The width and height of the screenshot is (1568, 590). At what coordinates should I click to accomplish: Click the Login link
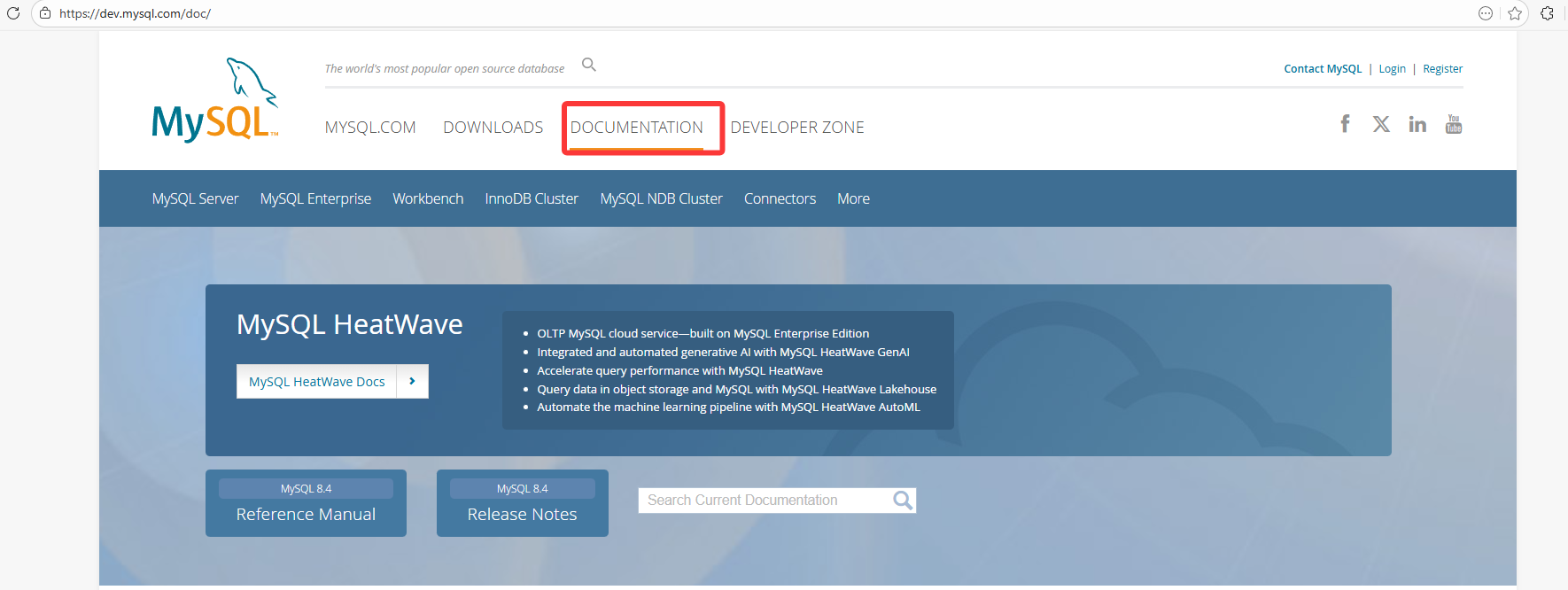1392,69
